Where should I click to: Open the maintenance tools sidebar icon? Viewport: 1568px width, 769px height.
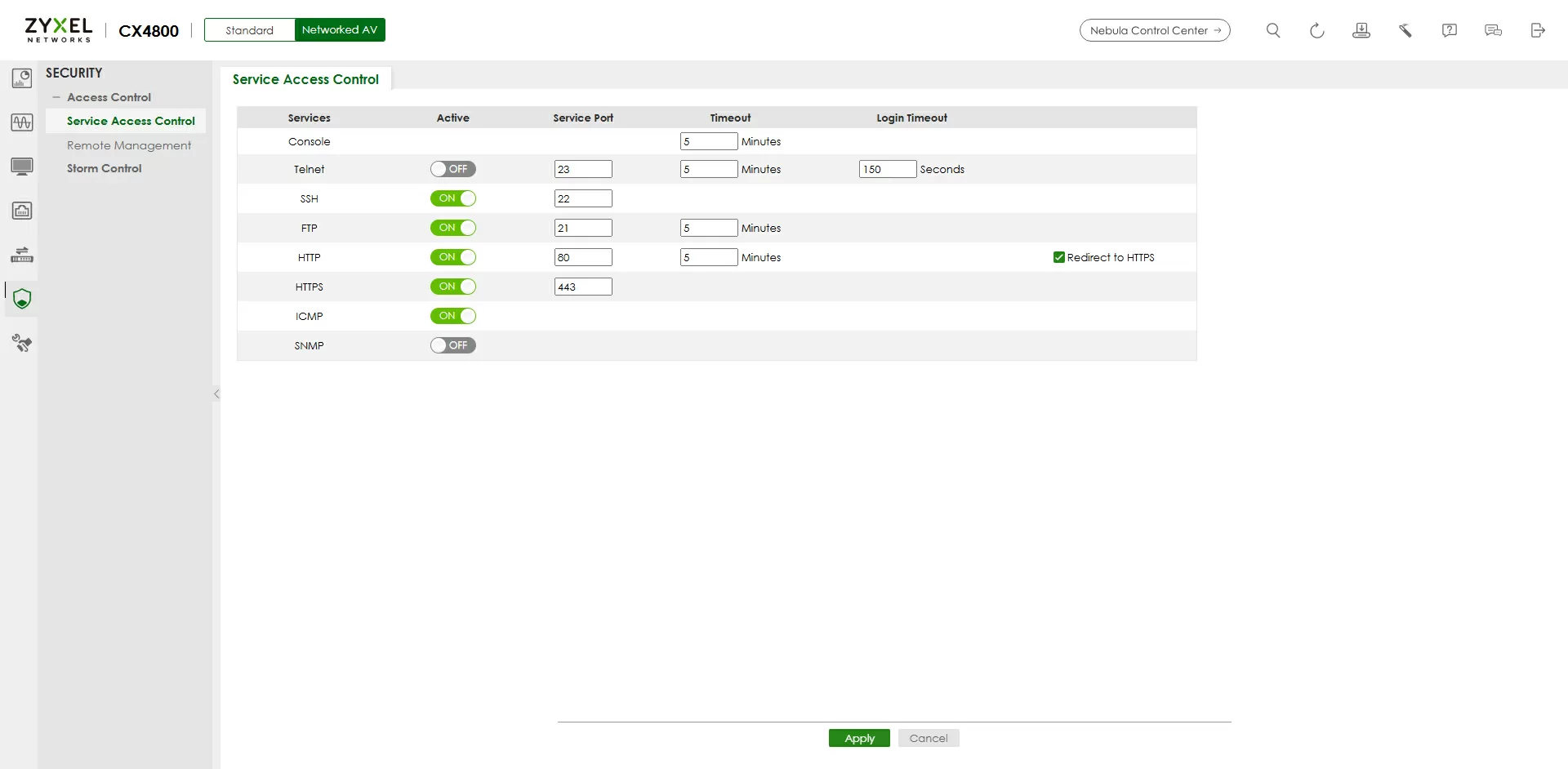pyautogui.click(x=22, y=343)
